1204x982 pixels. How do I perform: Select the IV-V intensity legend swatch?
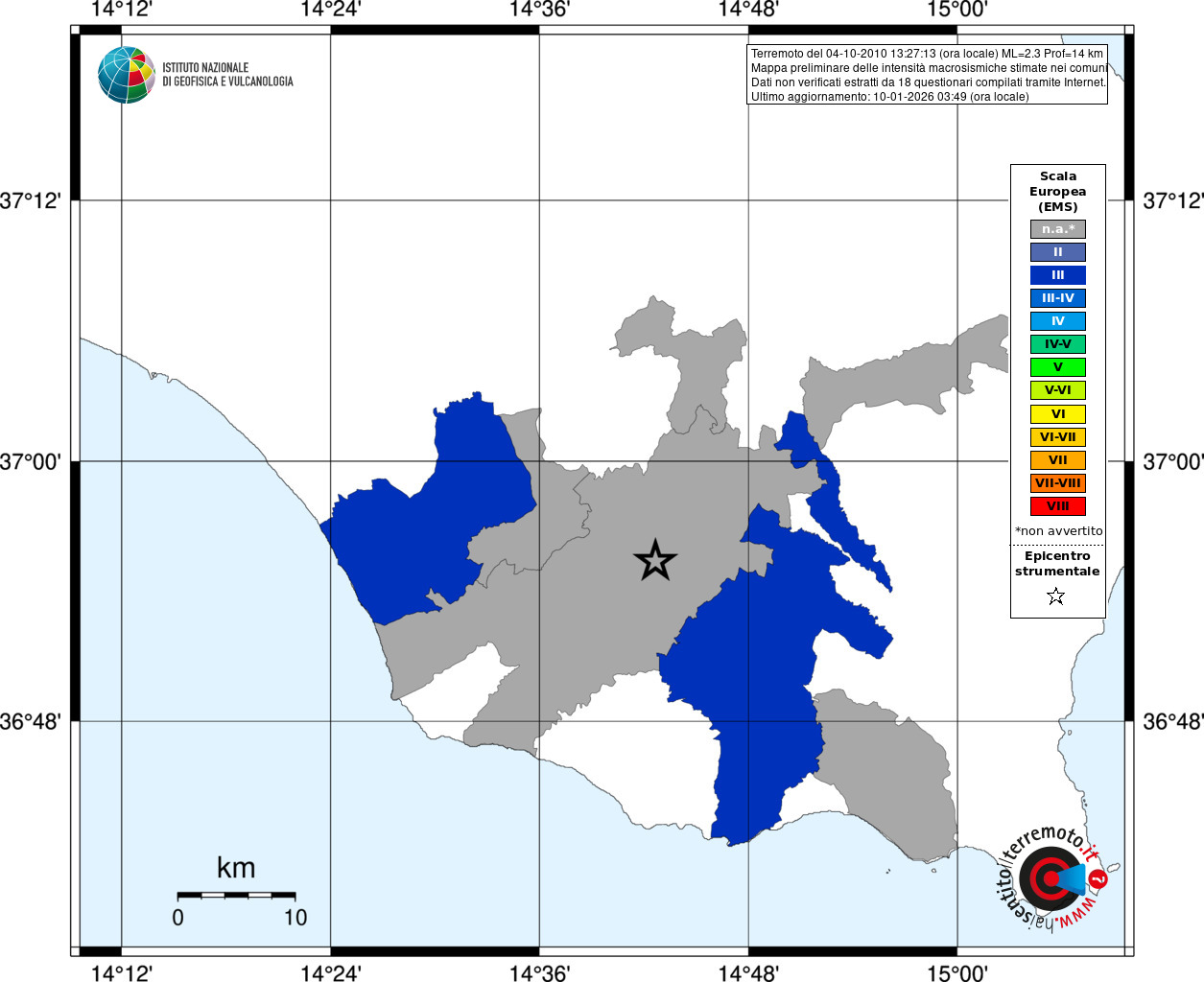pos(1058,344)
